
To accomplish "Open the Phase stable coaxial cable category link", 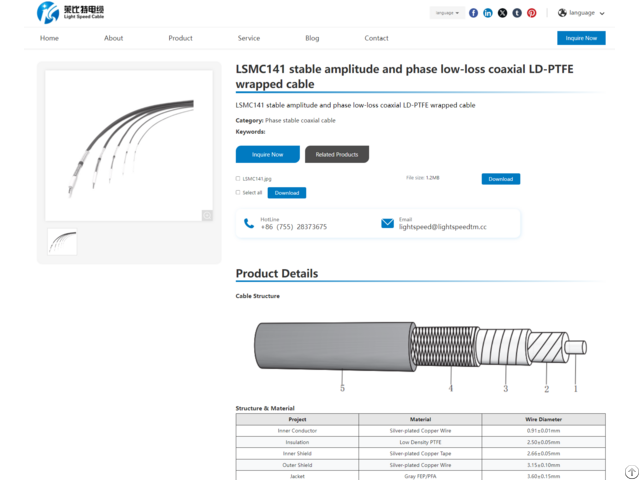I will [x=300, y=120].
